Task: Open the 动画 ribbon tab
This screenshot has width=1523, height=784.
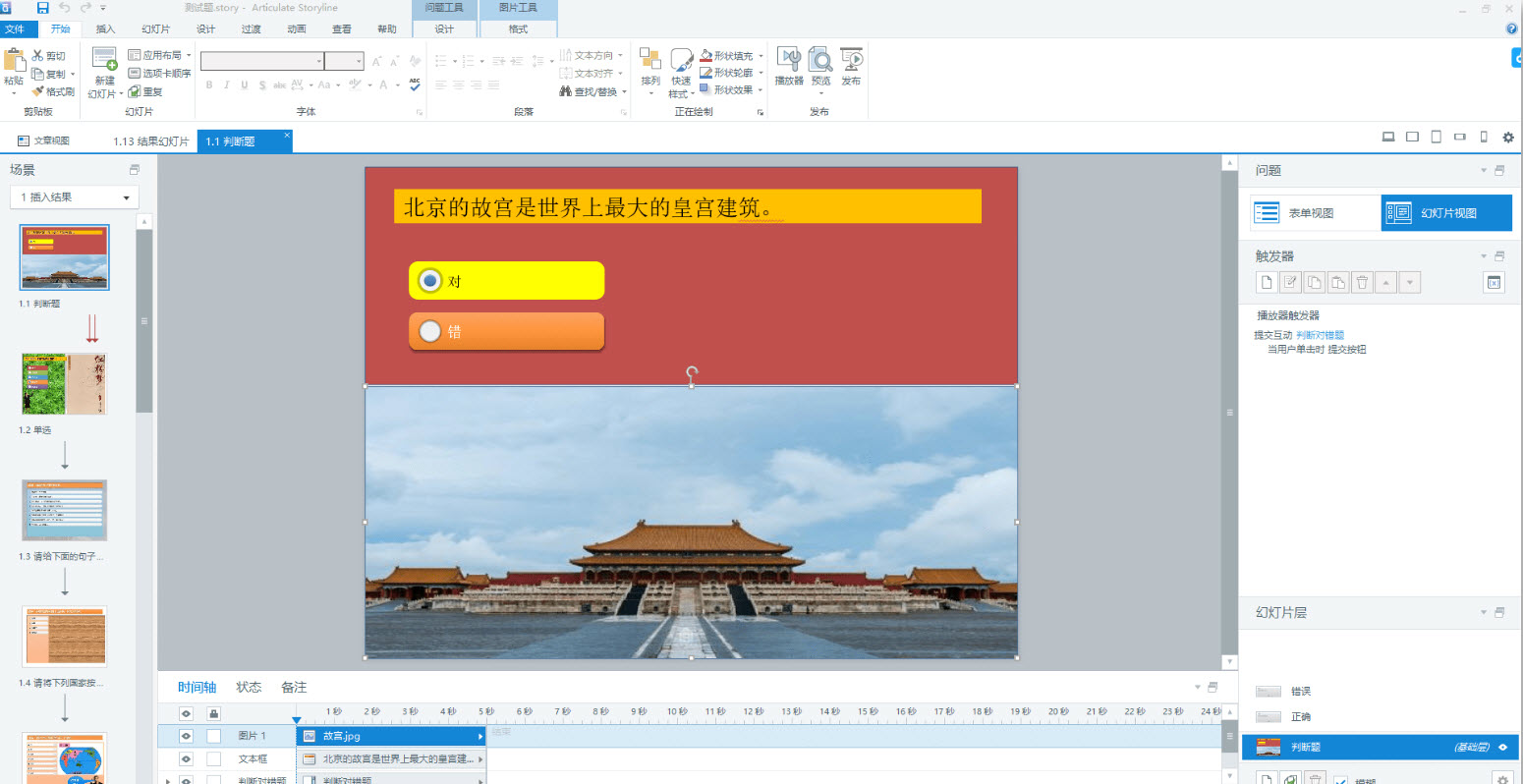Action: [297, 29]
